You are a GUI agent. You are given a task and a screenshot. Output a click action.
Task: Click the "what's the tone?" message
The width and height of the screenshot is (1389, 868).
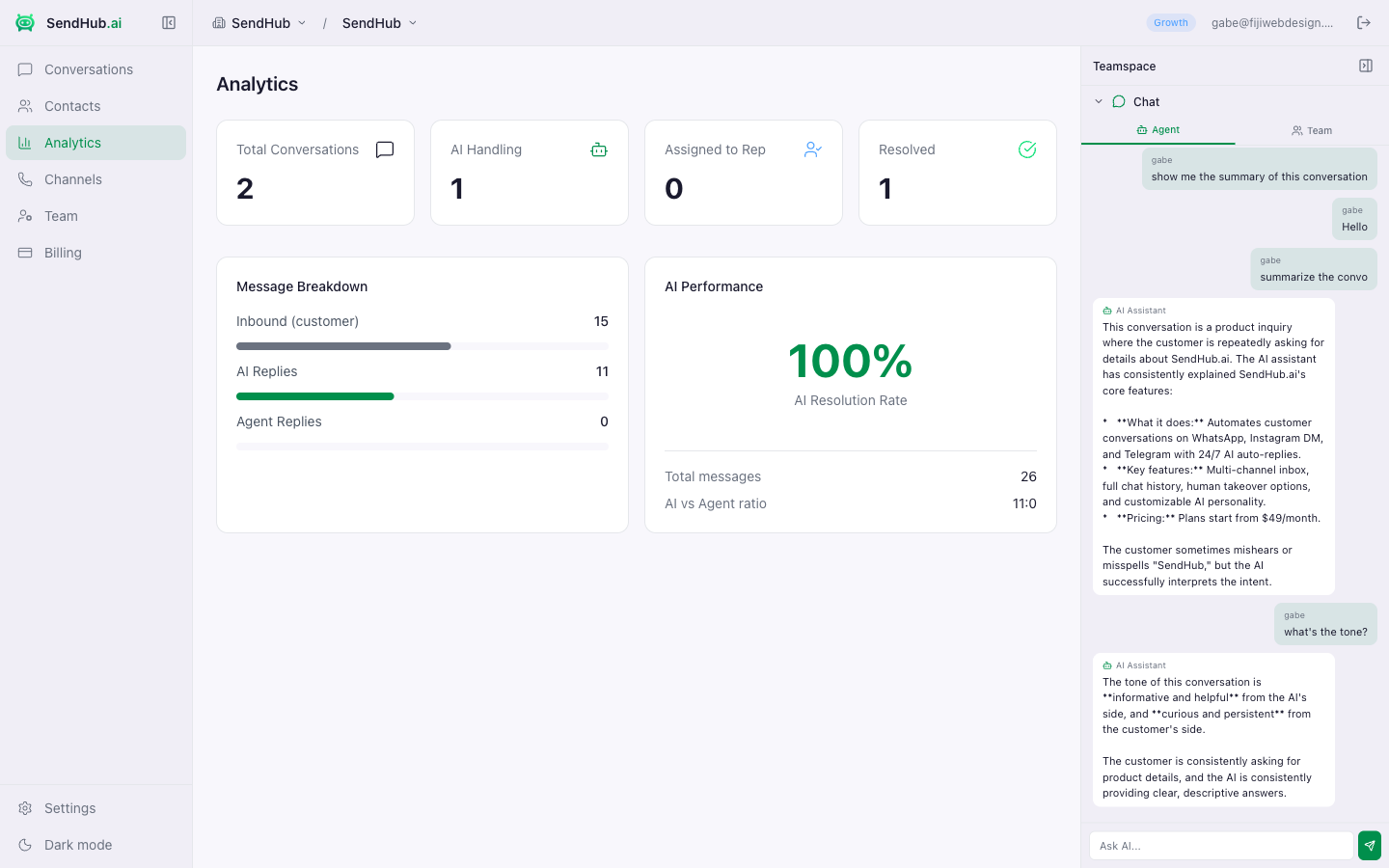pyautogui.click(x=1325, y=624)
